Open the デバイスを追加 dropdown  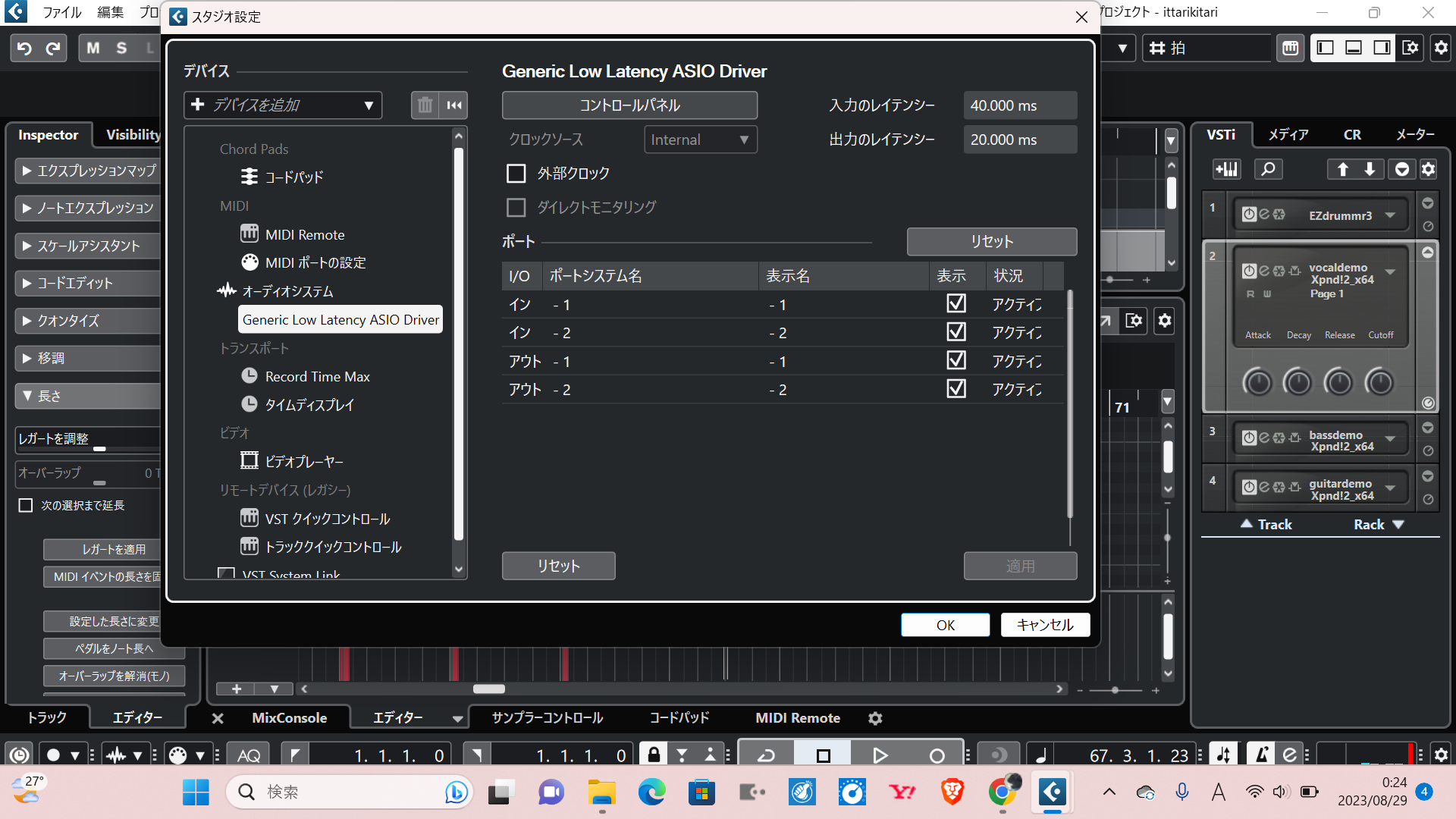click(x=283, y=105)
